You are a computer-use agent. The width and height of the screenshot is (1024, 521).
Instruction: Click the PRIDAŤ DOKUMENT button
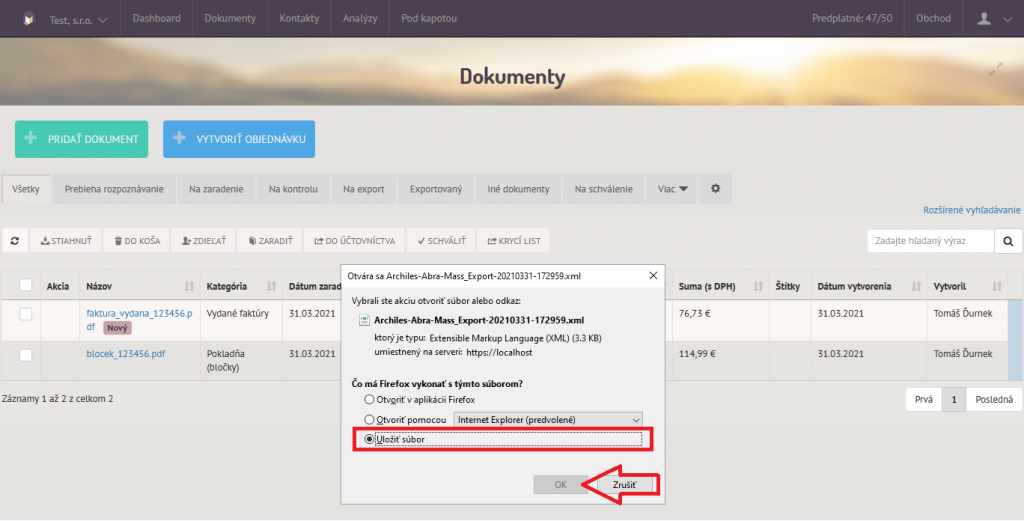82,139
